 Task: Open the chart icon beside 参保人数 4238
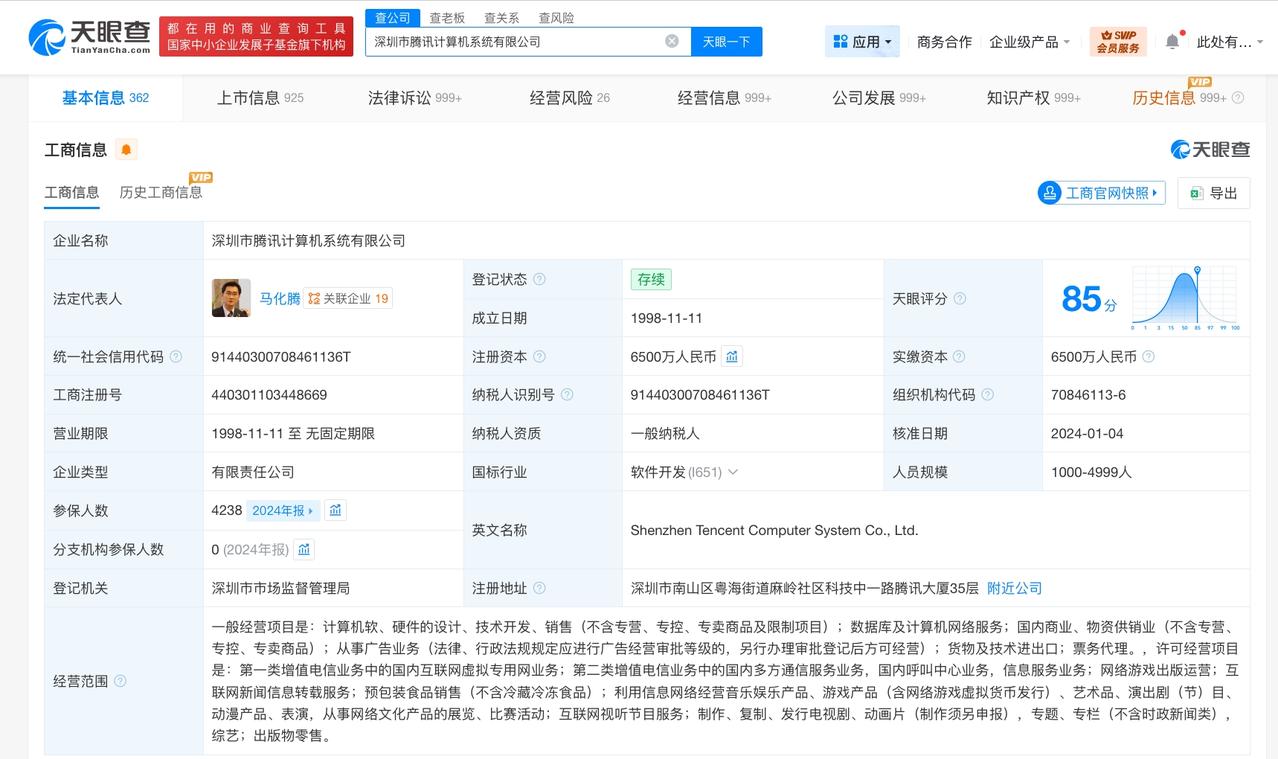pos(335,510)
